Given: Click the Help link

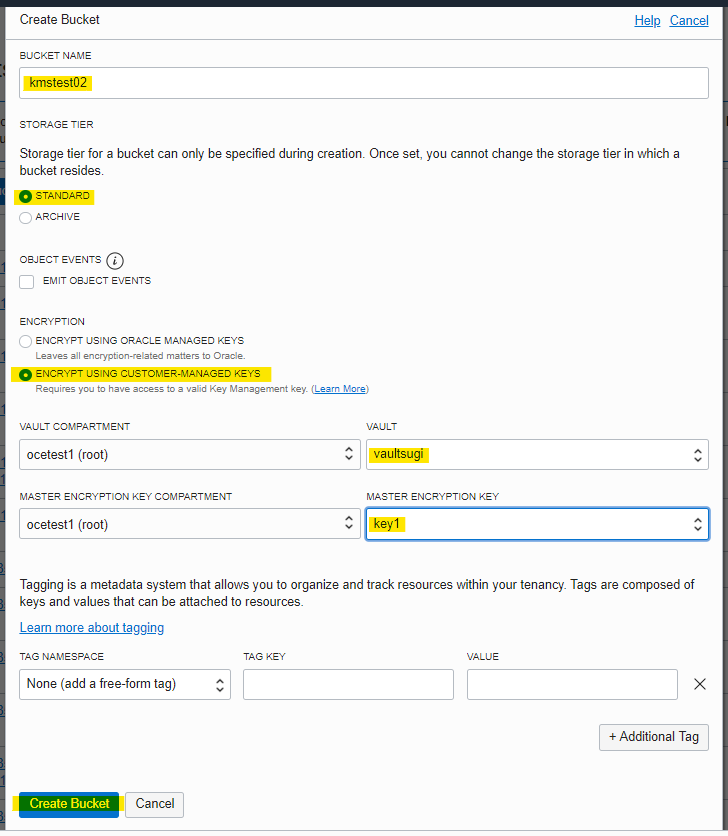Looking at the screenshot, I should point(647,20).
